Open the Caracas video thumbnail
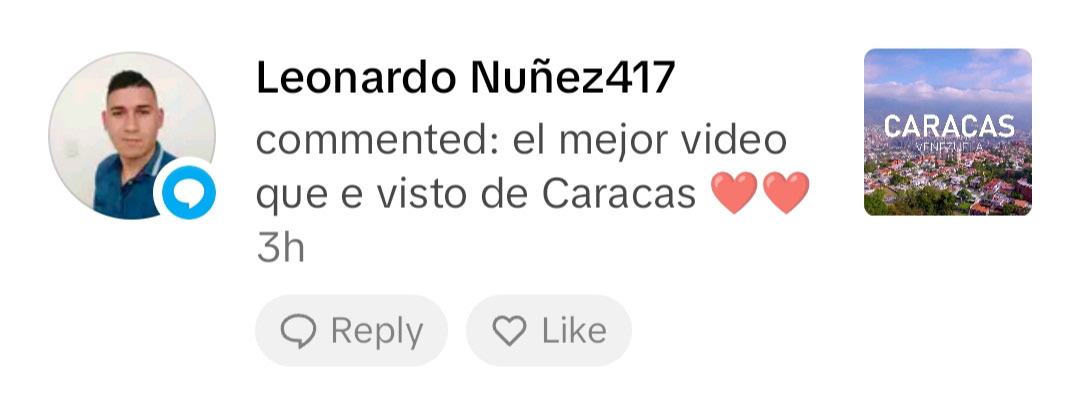The image size is (1080, 416). pos(948,132)
